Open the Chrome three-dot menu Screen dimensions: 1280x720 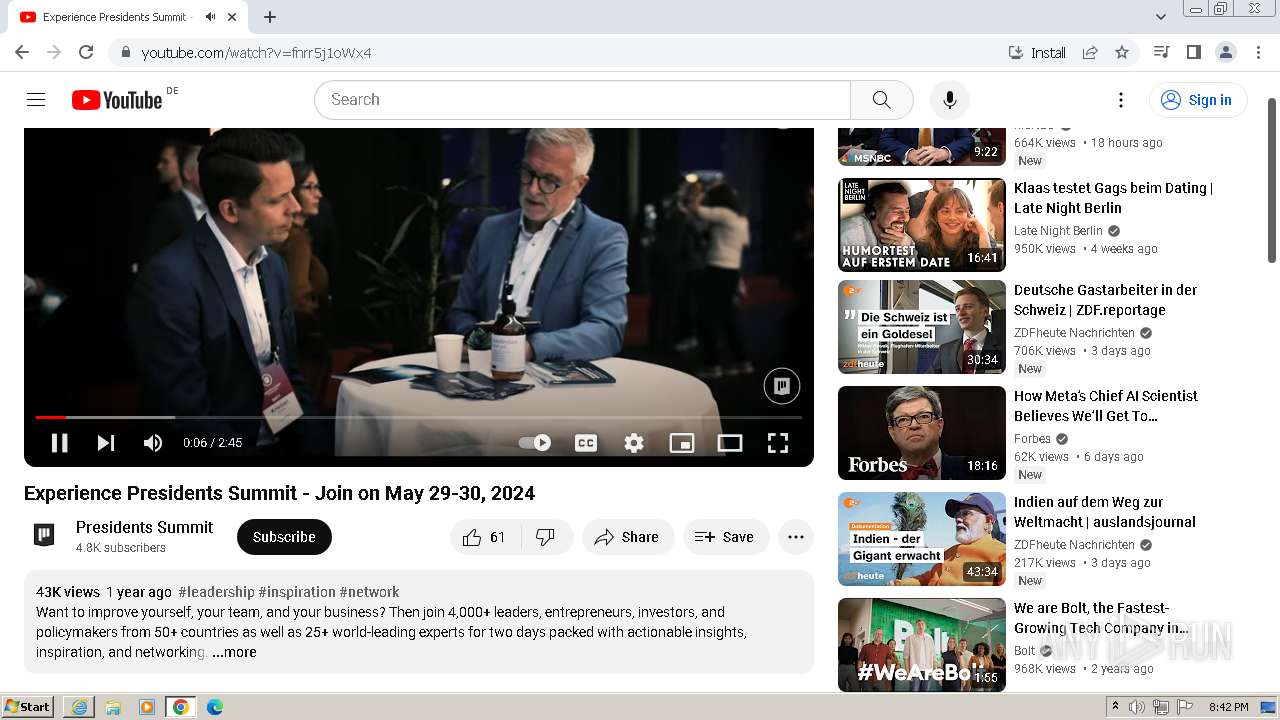(1257, 52)
